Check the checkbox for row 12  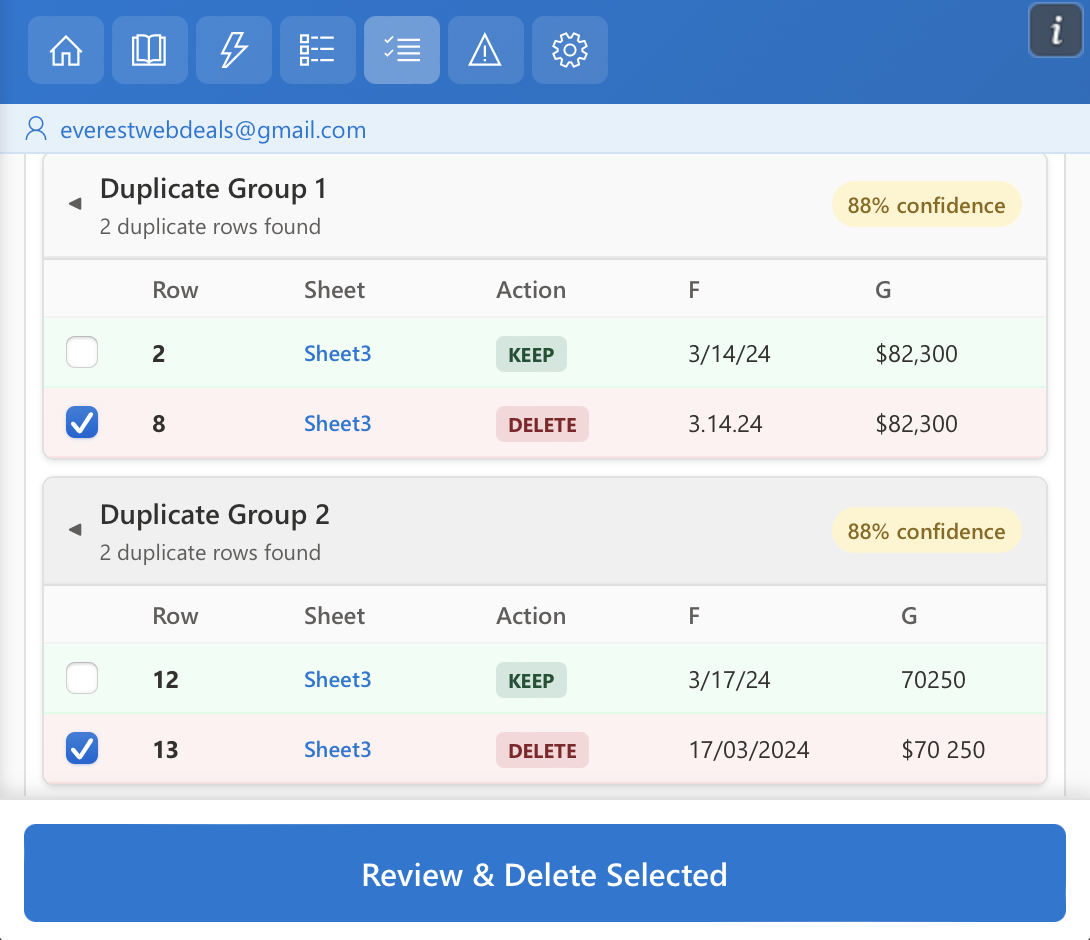(81, 678)
